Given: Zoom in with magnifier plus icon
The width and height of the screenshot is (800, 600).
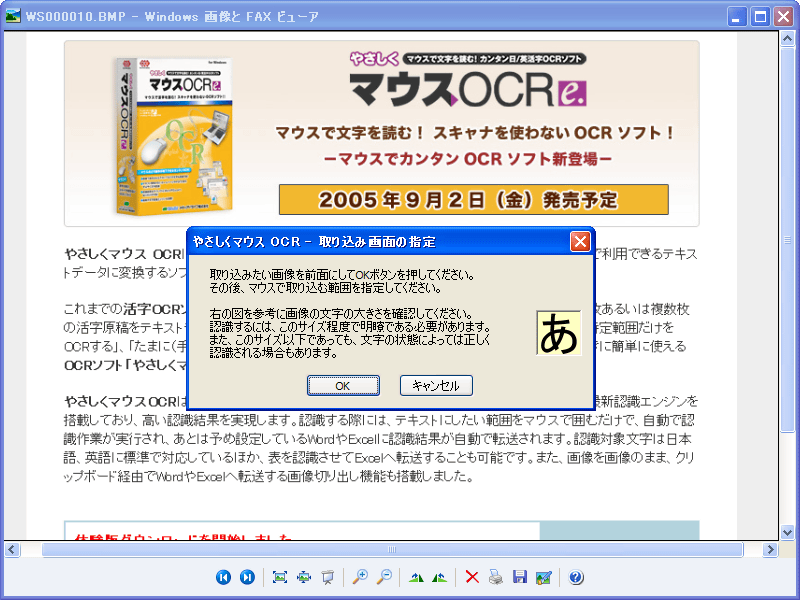Looking at the screenshot, I should pos(360,577).
